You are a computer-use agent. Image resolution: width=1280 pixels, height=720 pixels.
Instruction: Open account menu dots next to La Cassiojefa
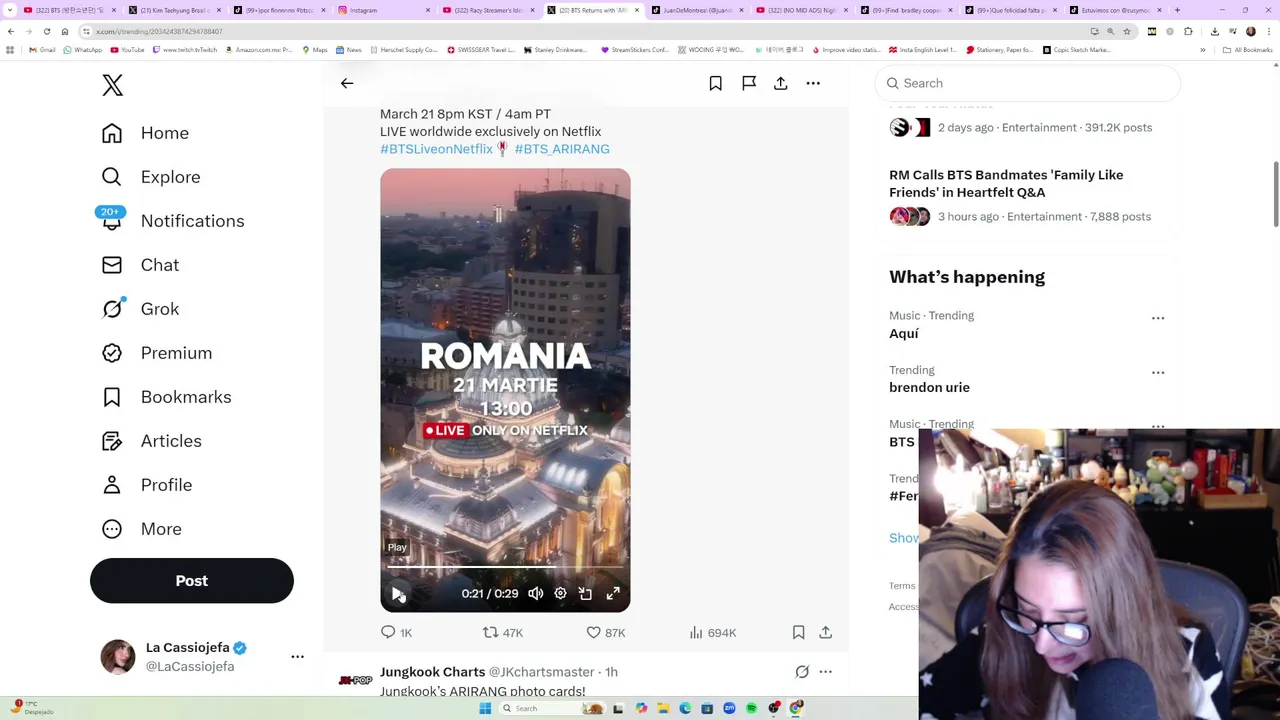(297, 657)
